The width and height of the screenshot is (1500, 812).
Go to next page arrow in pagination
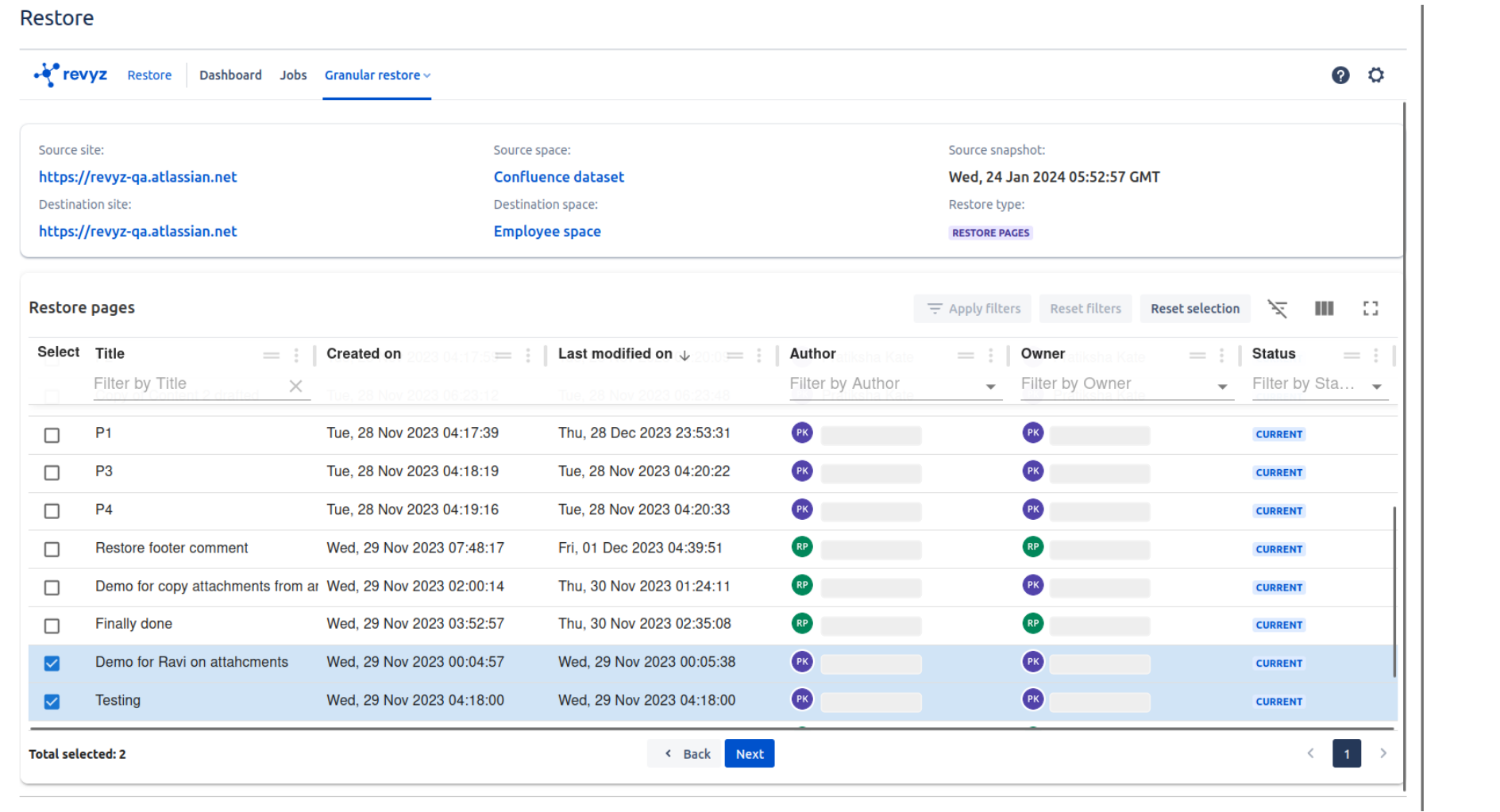coord(1382,753)
